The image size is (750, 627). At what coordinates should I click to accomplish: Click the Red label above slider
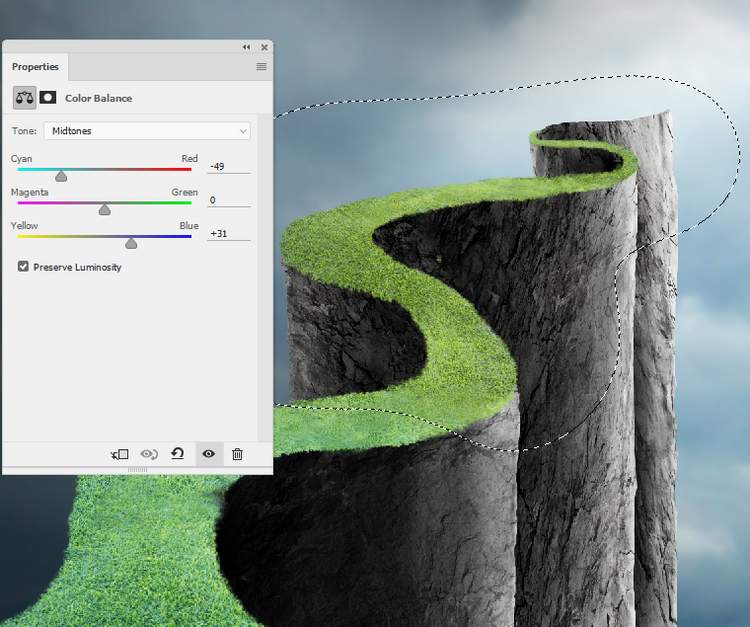pos(189,158)
